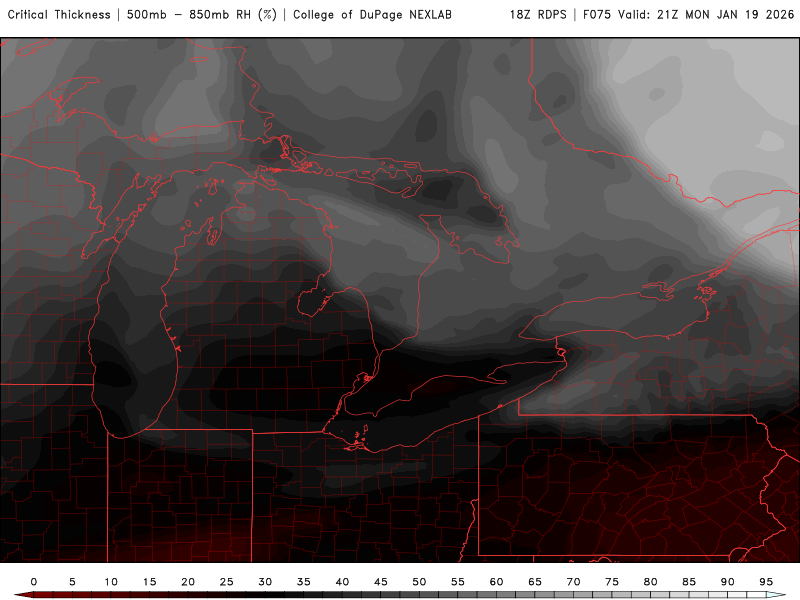800x600 pixels.
Task: Click the colorbar label "0"
Action: 34,582
